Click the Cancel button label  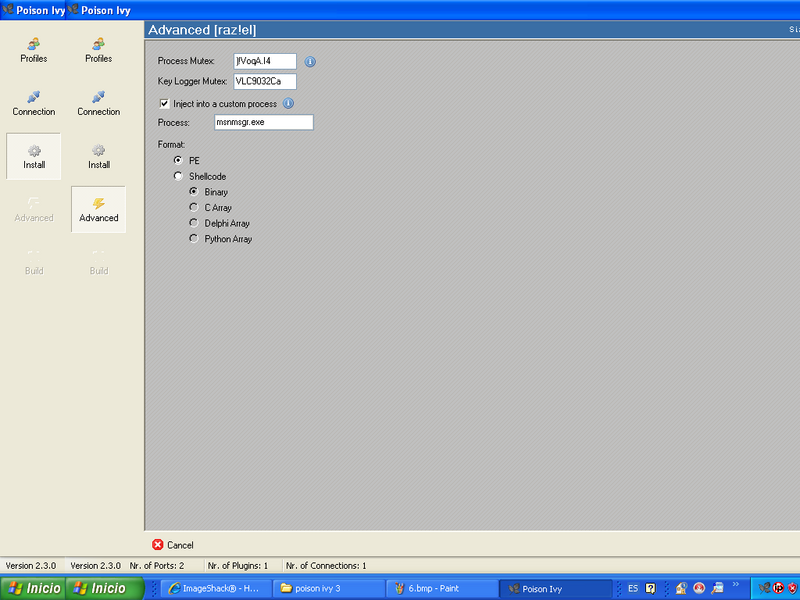pyautogui.click(x=180, y=545)
